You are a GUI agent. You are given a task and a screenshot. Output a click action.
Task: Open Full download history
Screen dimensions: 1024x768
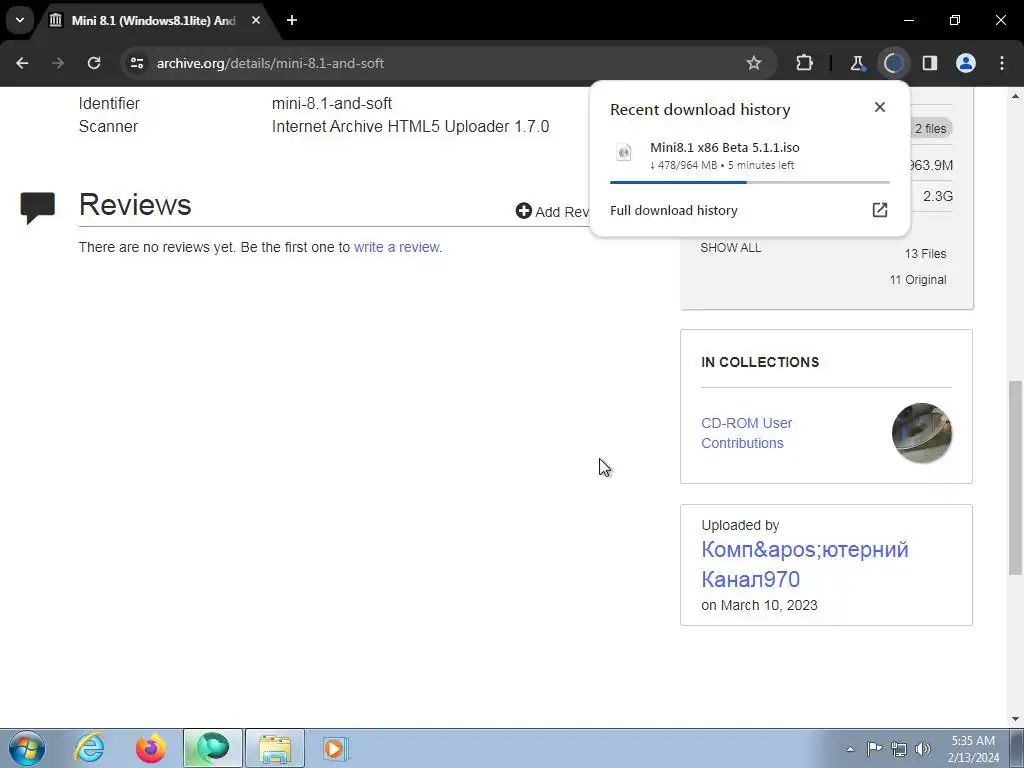(673, 210)
